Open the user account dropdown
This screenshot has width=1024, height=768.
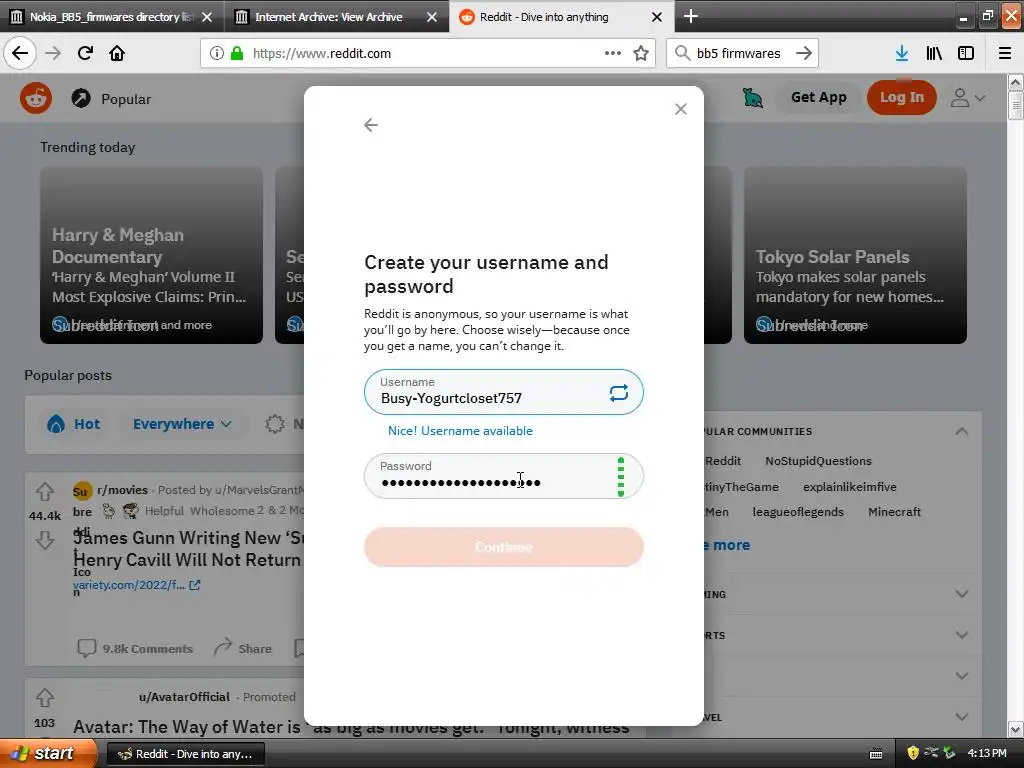[x=967, y=98]
